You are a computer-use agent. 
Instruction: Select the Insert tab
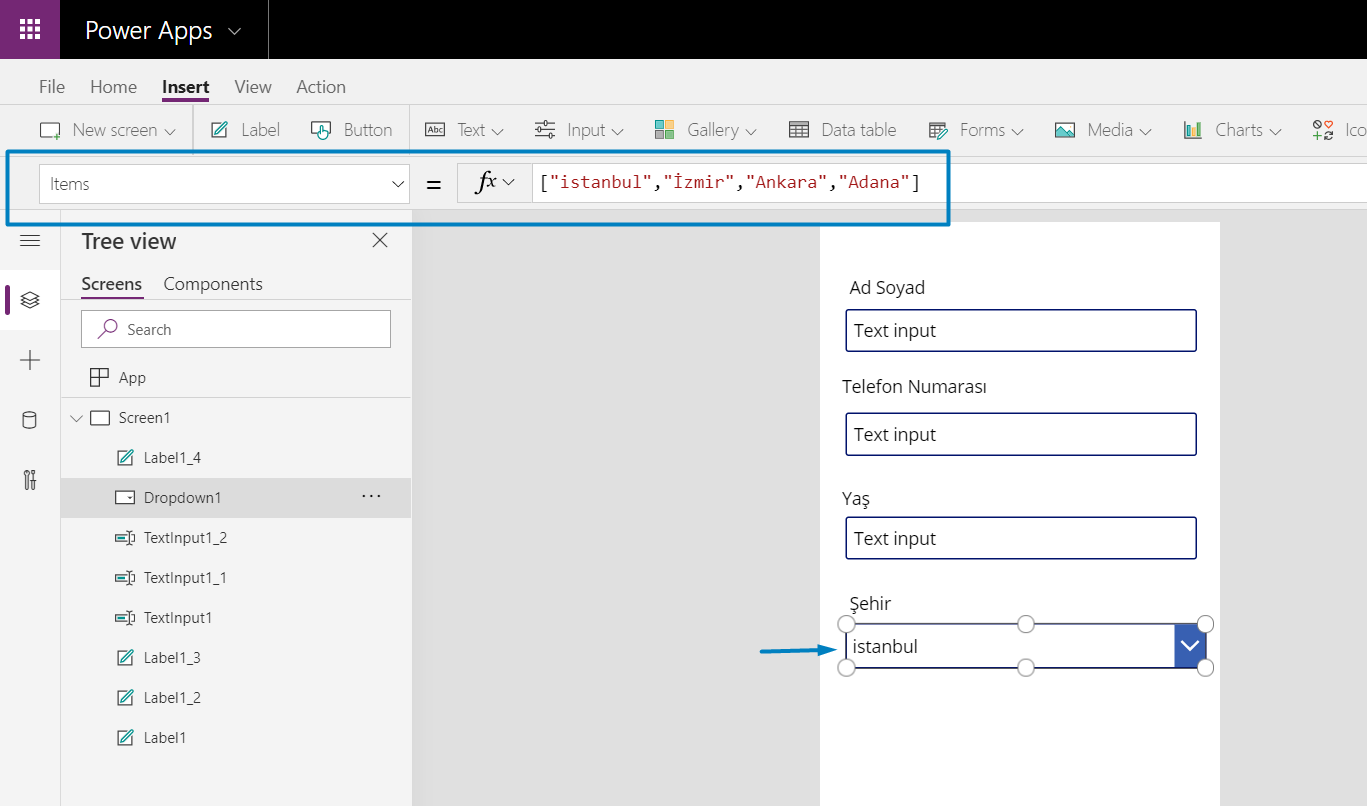pyautogui.click(x=186, y=87)
